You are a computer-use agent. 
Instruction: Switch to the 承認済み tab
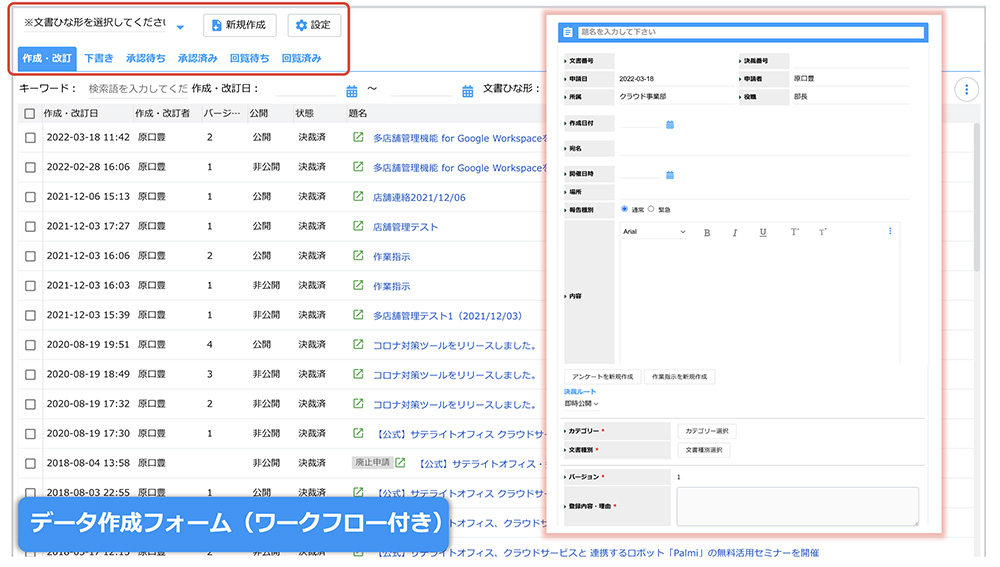[198, 58]
